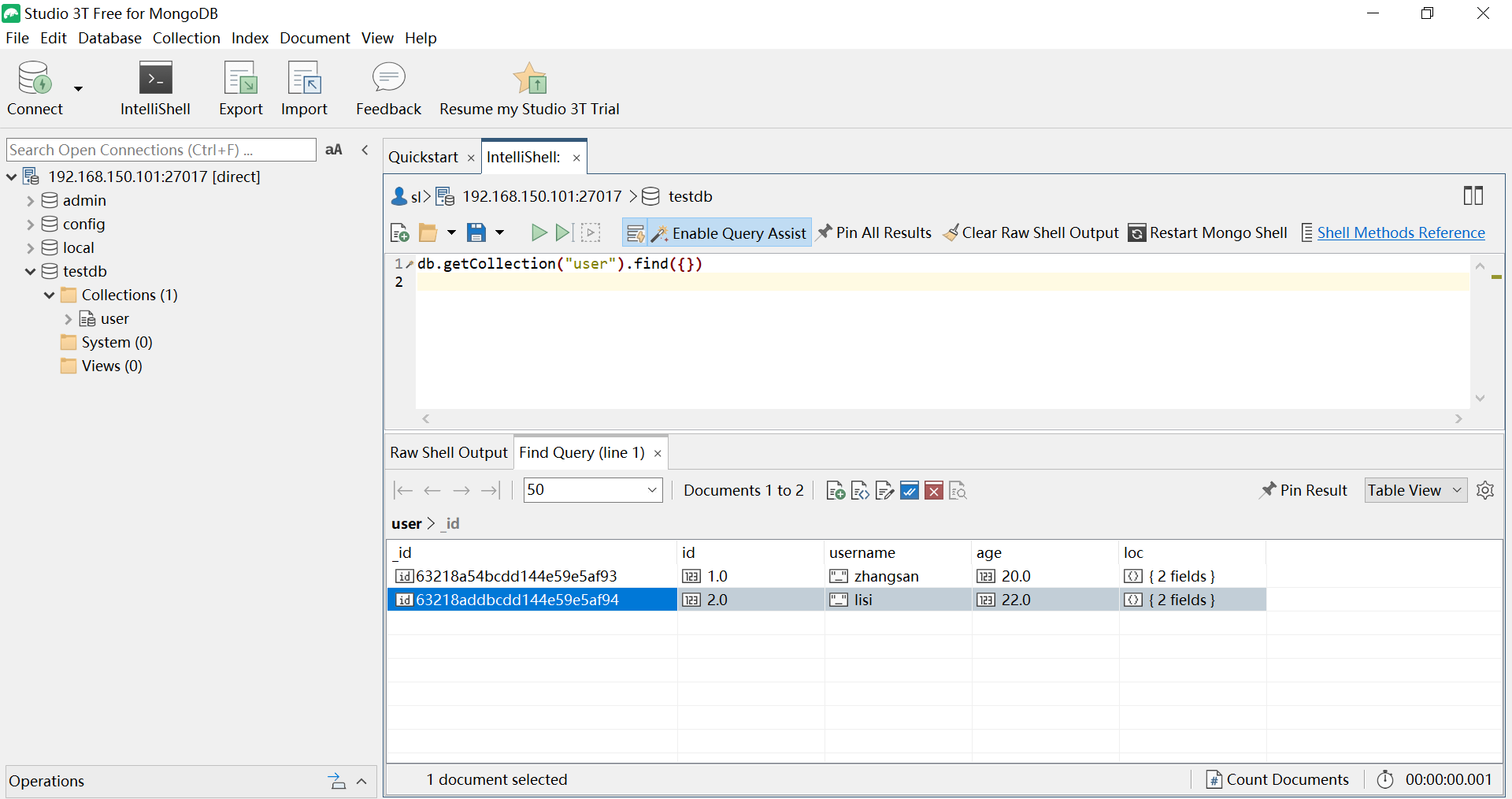Click the run selected text icon
The height and width of the screenshot is (799, 1512).
pyautogui.click(x=591, y=232)
